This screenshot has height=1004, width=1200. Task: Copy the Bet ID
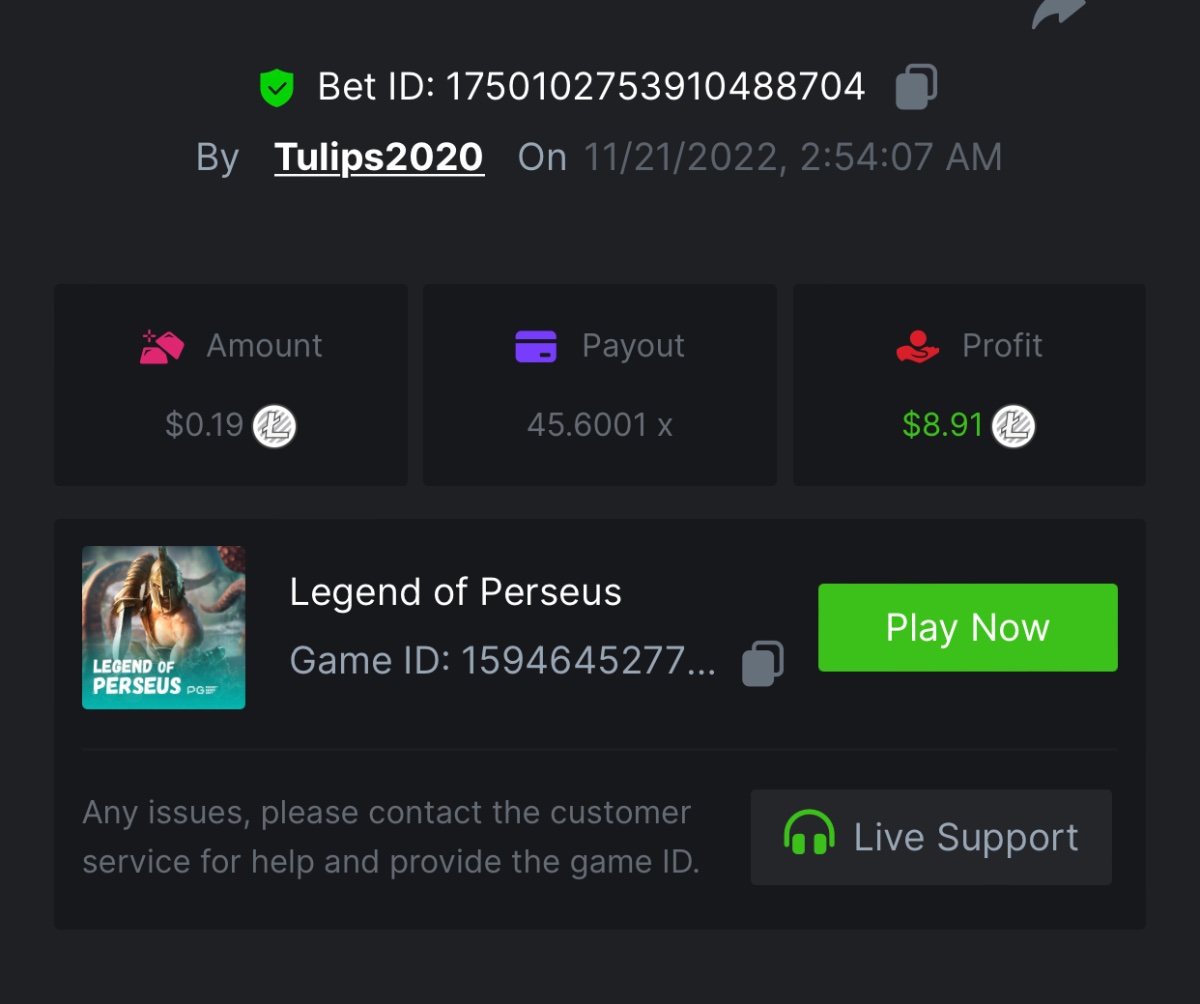tap(916, 87)
